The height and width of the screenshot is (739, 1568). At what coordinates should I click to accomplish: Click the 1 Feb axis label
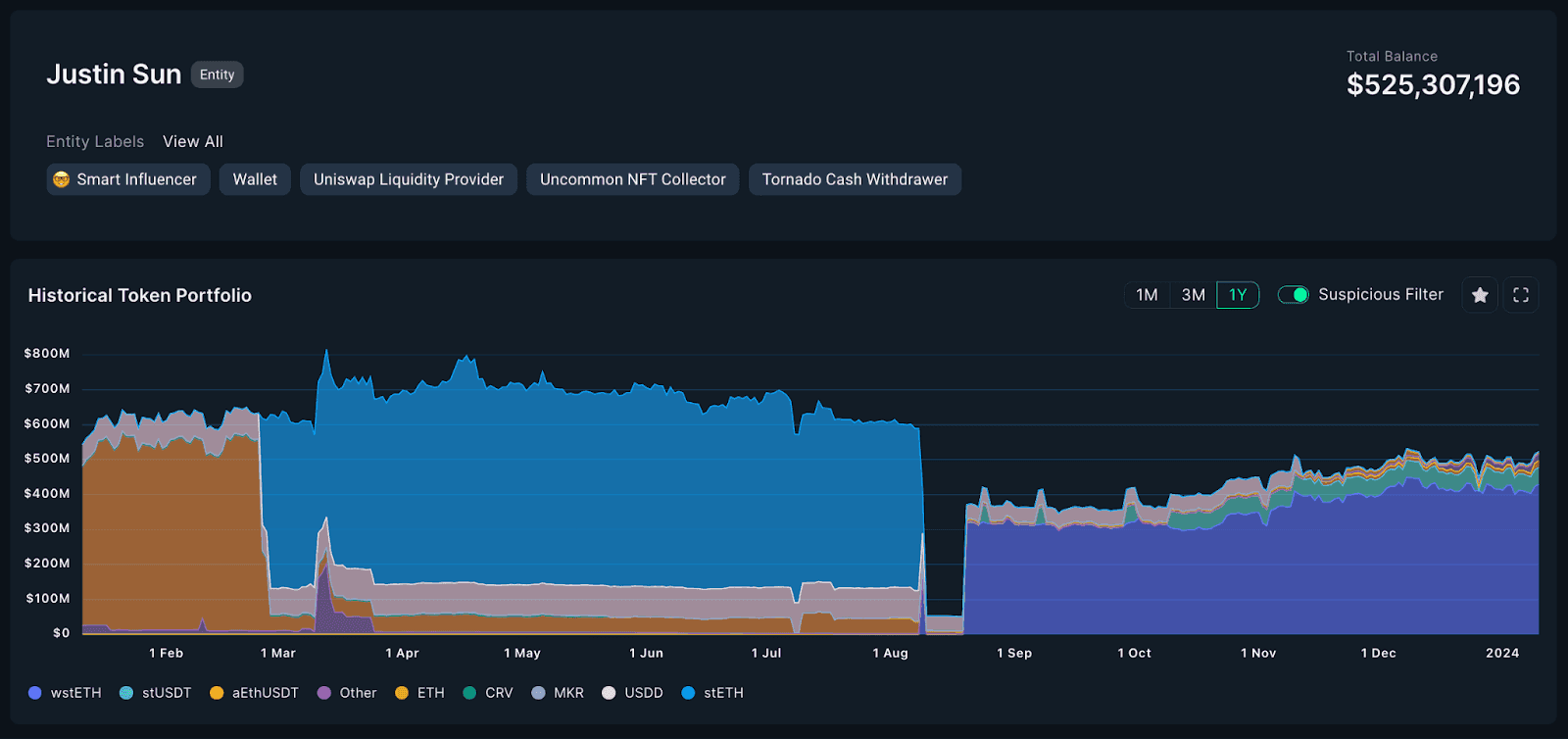click(167, 653)
